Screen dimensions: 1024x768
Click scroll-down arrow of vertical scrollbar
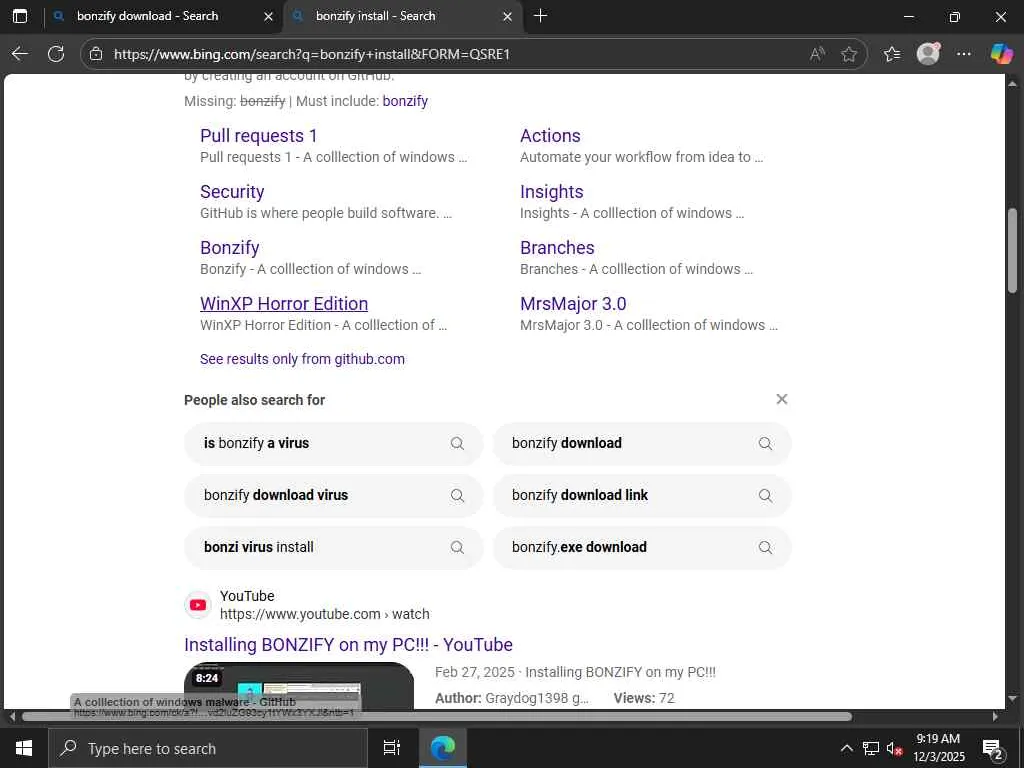point(1012,698)
